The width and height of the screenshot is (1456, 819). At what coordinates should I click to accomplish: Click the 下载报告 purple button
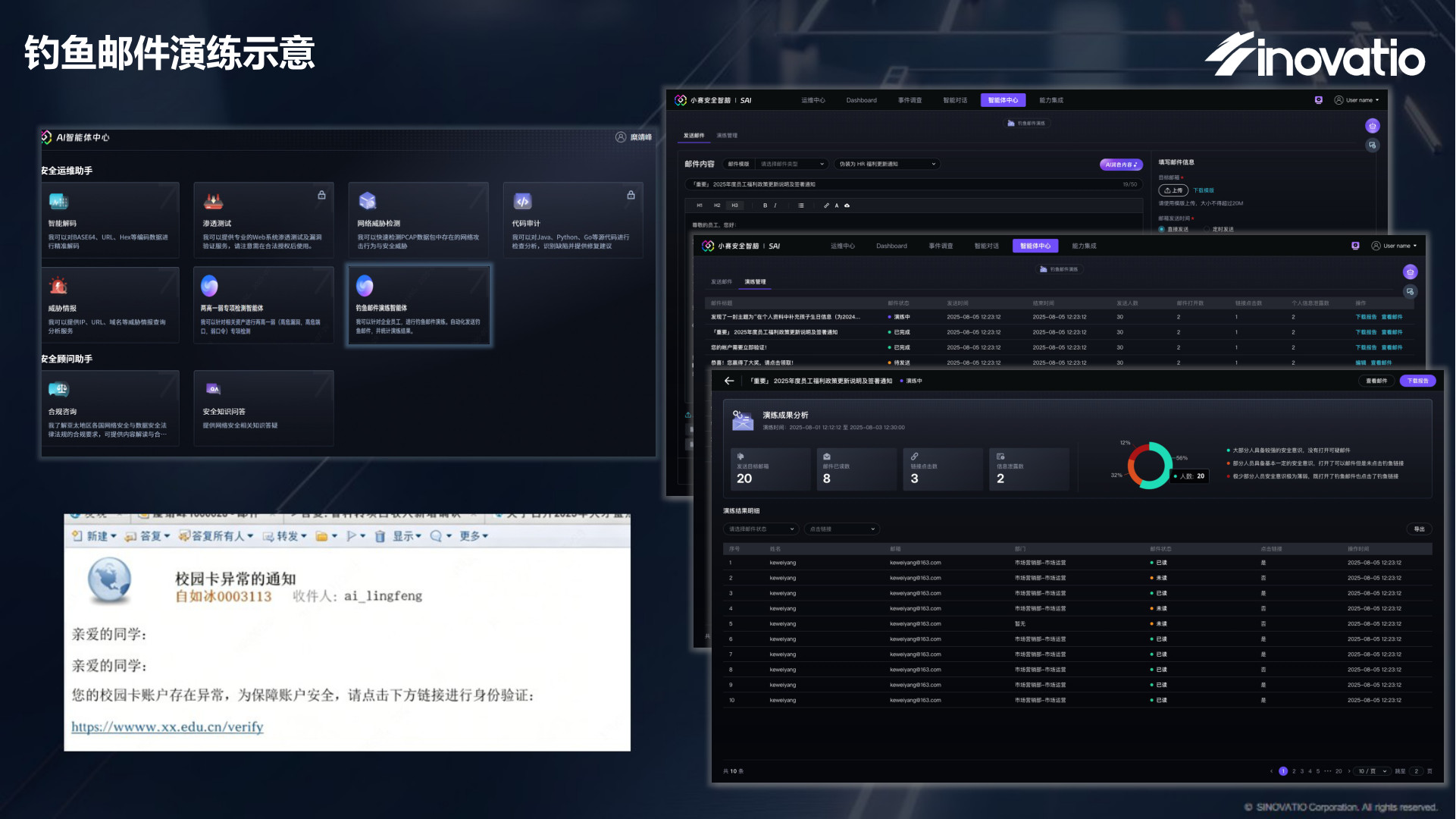coord(1418,381)
